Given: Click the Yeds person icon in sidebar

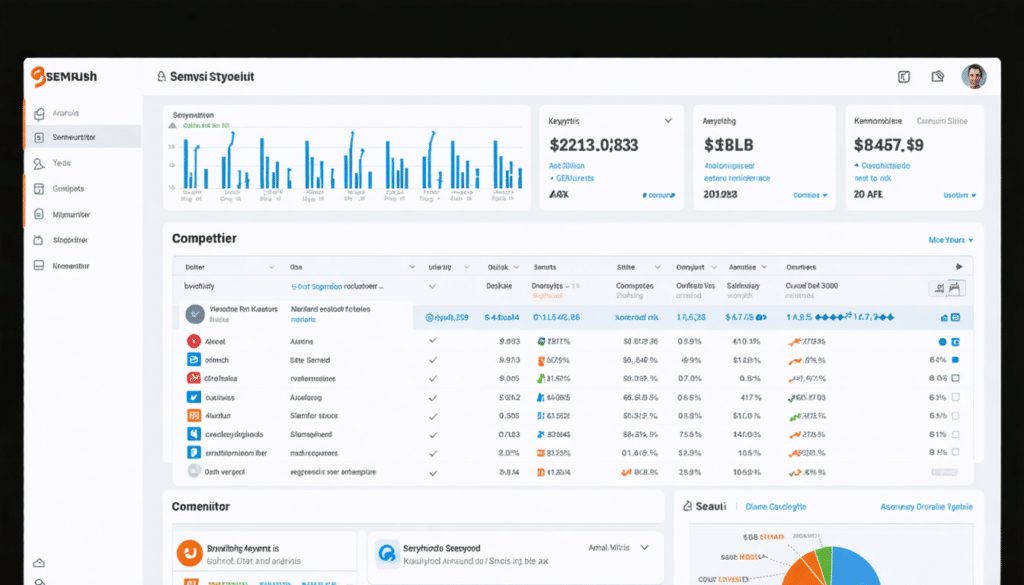Looking at the screenshot, I should pos(39,163).
